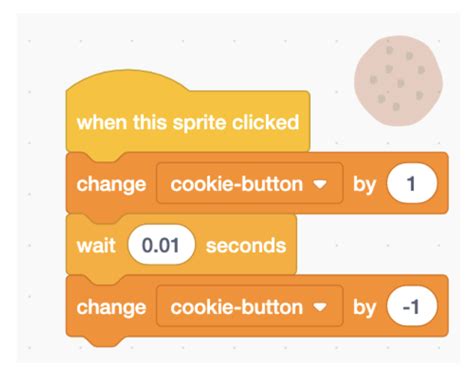The height and width of the screenshot is (375, 474).
Task: Click the dropdown arrow in the first change block
Action: (320, 184)
